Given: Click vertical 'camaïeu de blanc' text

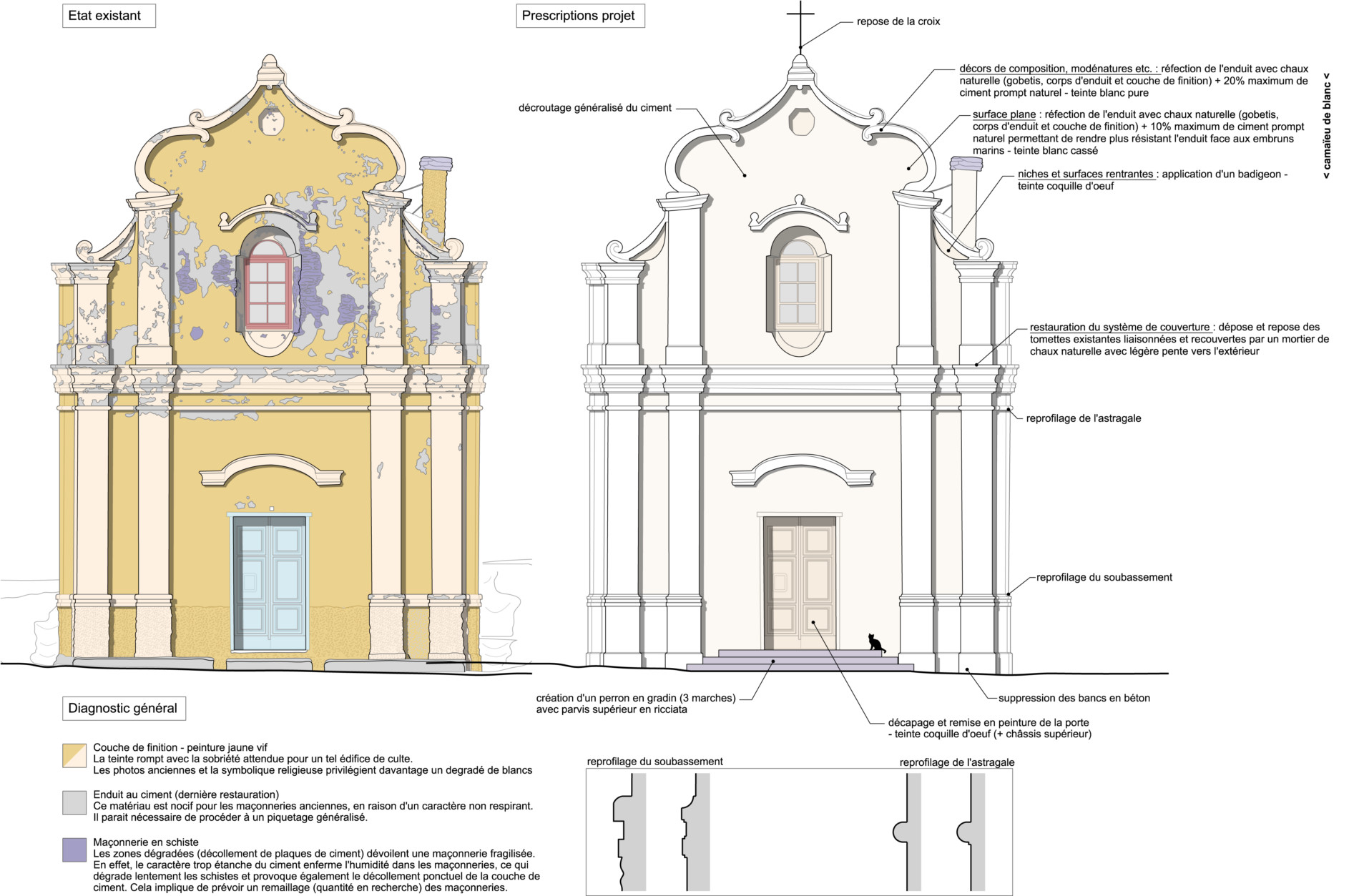Looking at the screenshot, I should tap(1327, 126).
